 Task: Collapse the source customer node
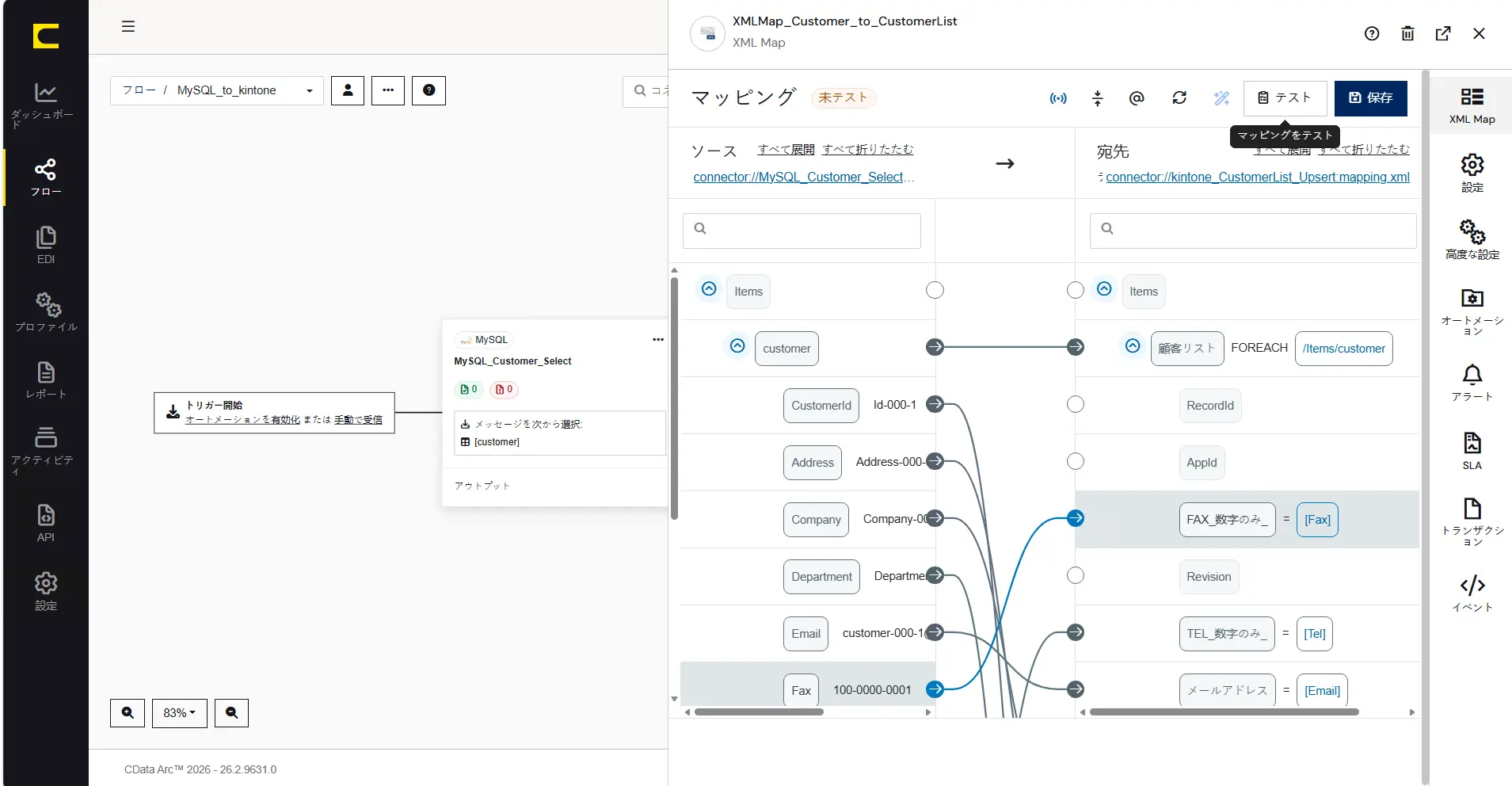coord(737,346)
